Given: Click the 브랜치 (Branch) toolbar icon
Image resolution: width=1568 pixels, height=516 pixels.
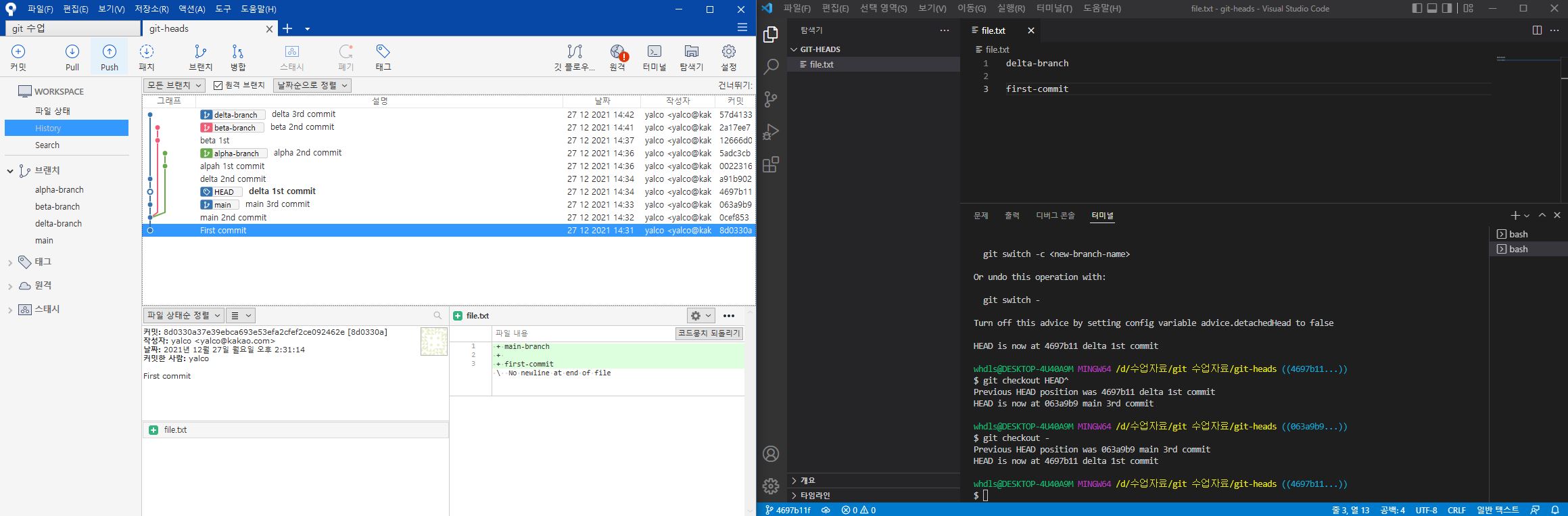Looking at the screenshot, I should 200,57.
